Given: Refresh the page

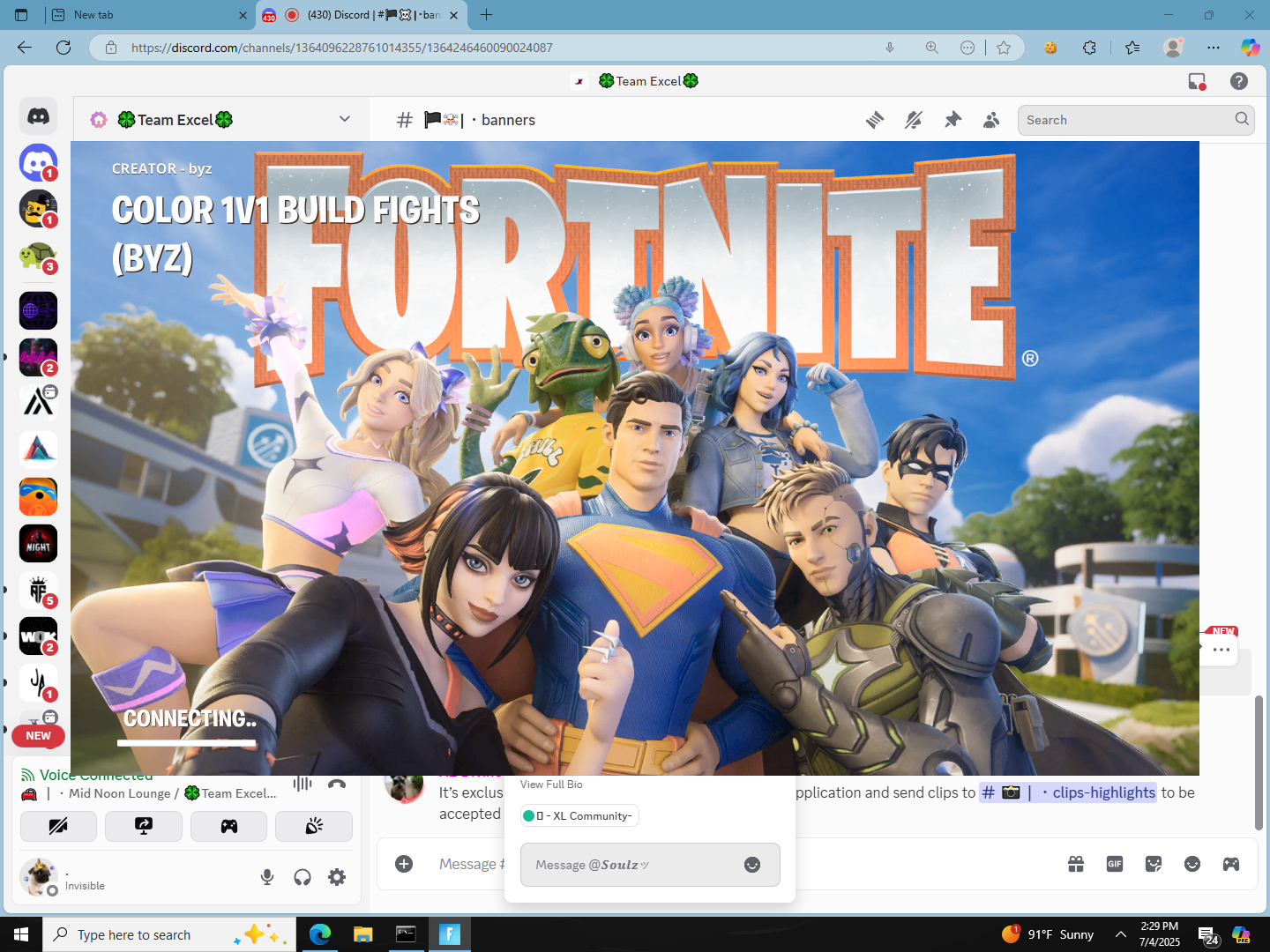Looking at the screenshot, I should [63, 48].
